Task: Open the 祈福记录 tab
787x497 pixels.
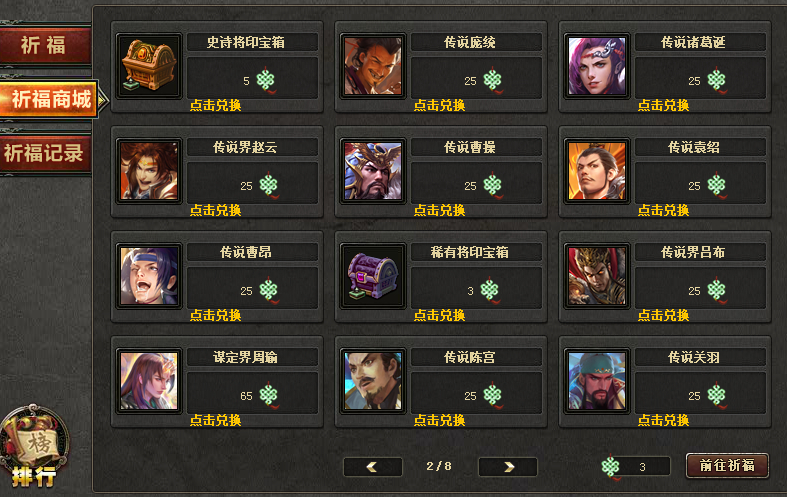Action: point(45,153)
